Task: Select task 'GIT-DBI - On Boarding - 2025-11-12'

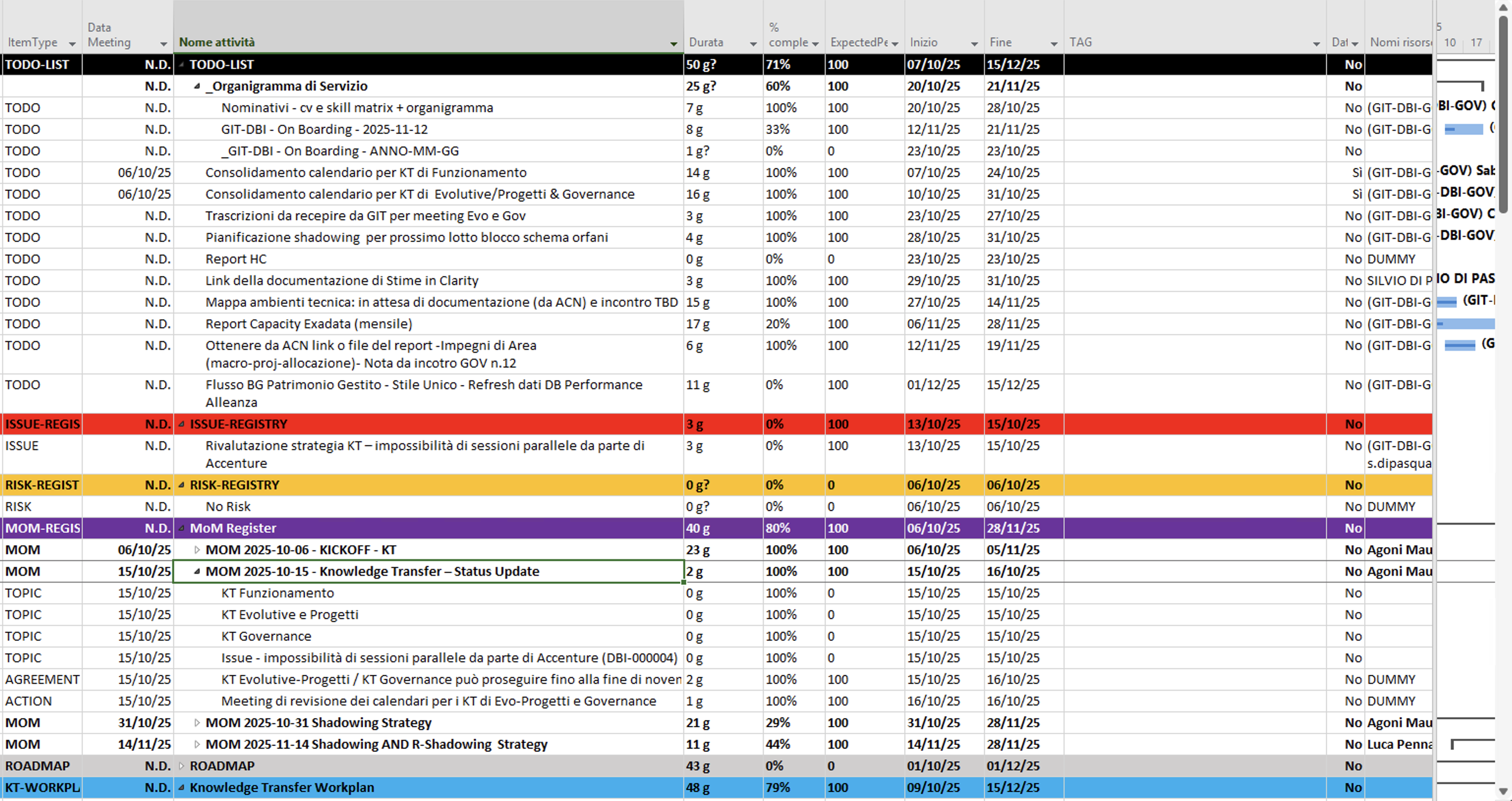Action: point(324,129)
